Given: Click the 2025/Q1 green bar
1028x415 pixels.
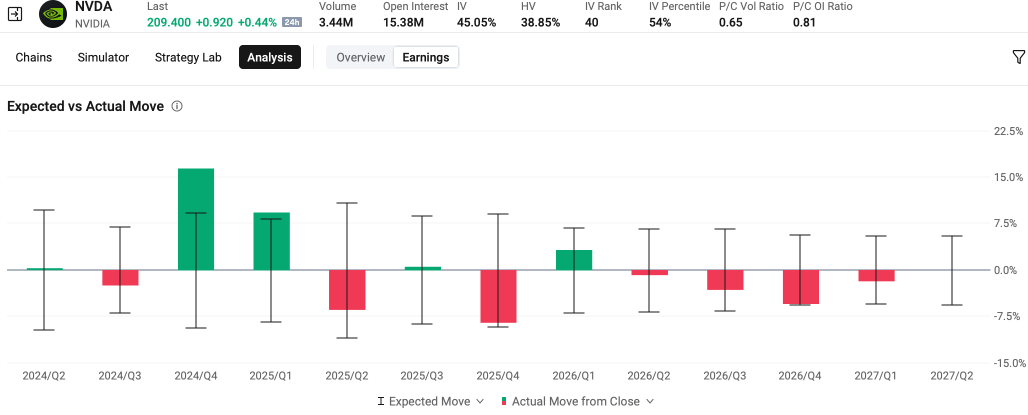Looking at the screenshot, I should [271, 241].
